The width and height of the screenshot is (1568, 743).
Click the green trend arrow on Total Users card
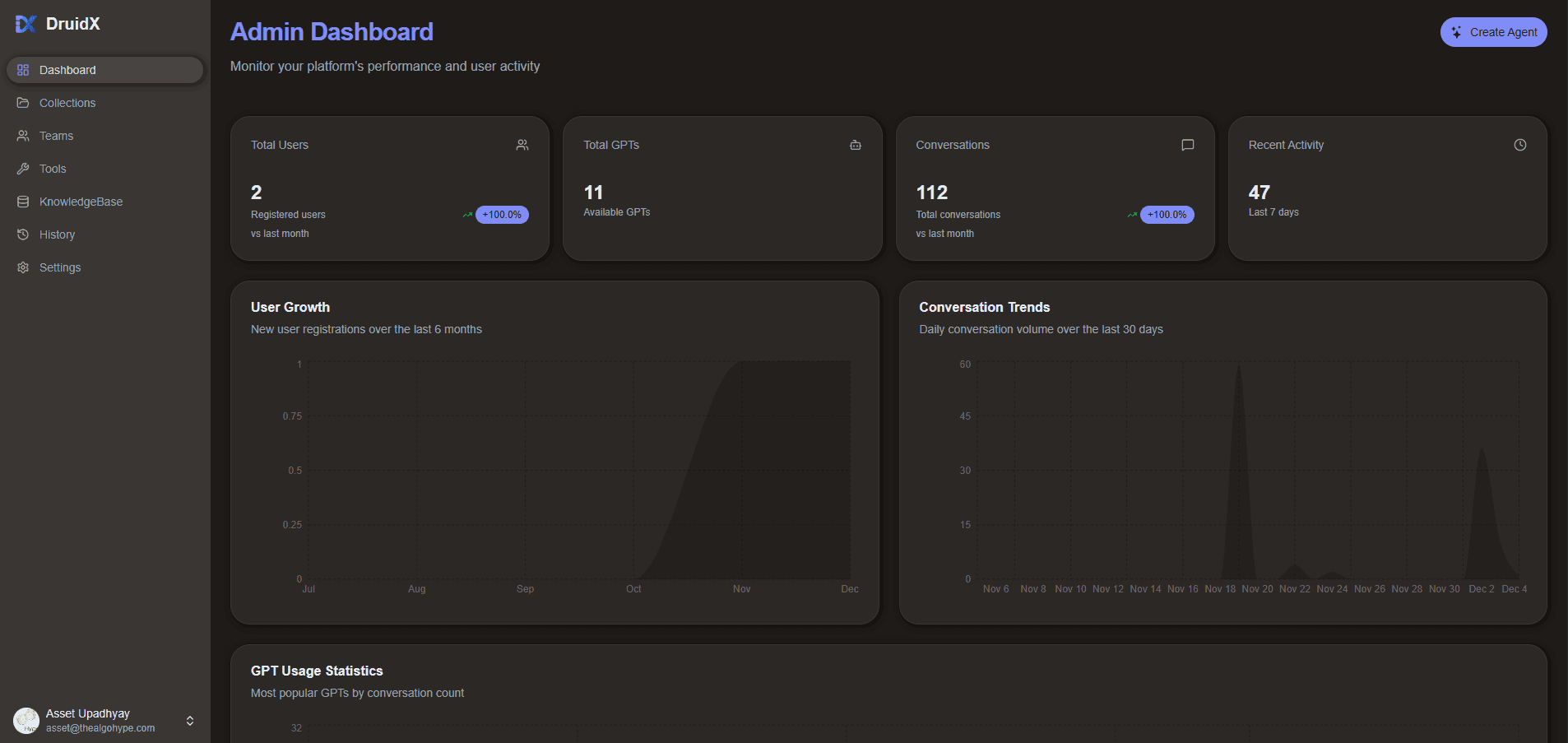(x=467, y=215)
